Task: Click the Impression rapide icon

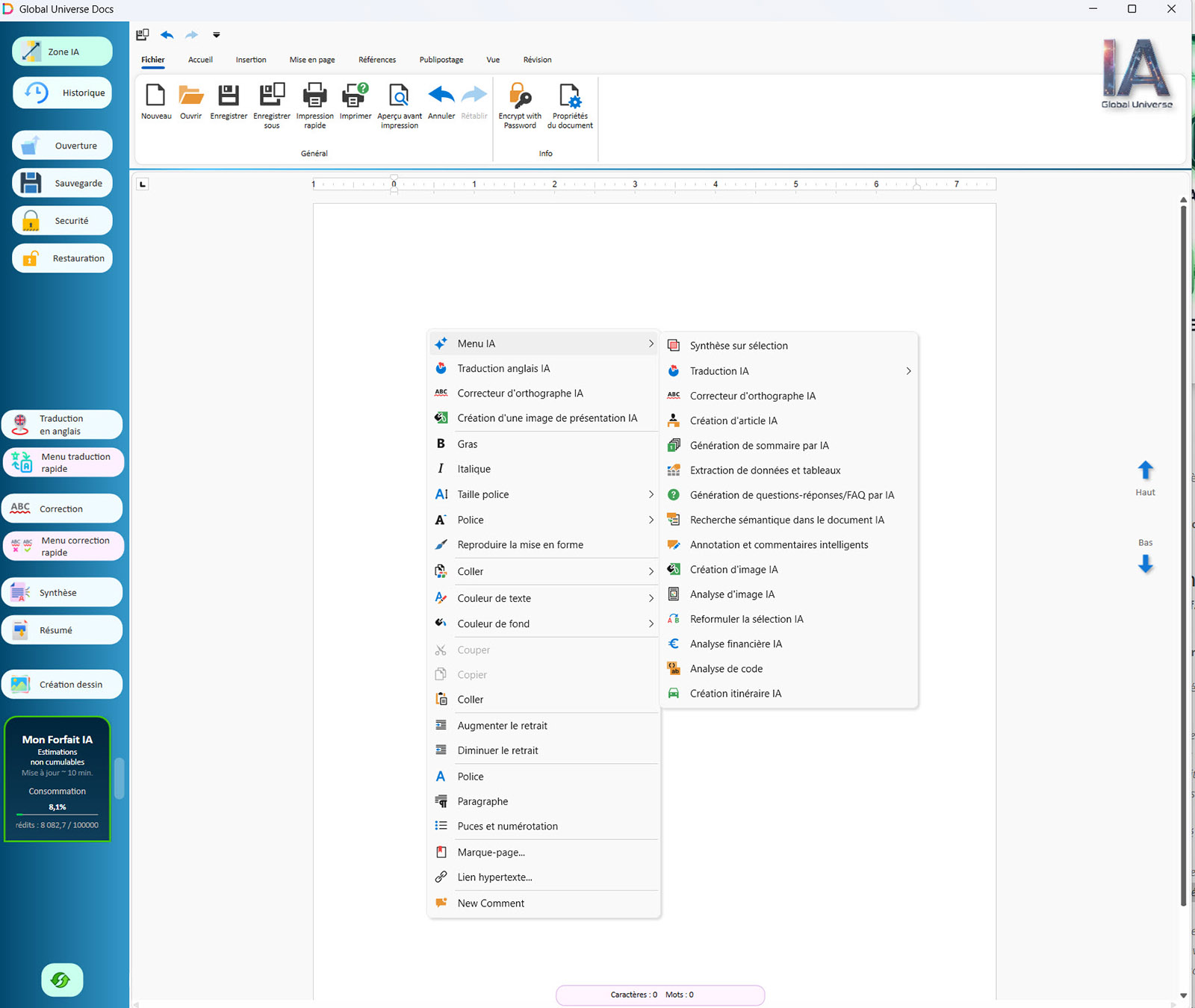Action: click(x=314, y=97)
